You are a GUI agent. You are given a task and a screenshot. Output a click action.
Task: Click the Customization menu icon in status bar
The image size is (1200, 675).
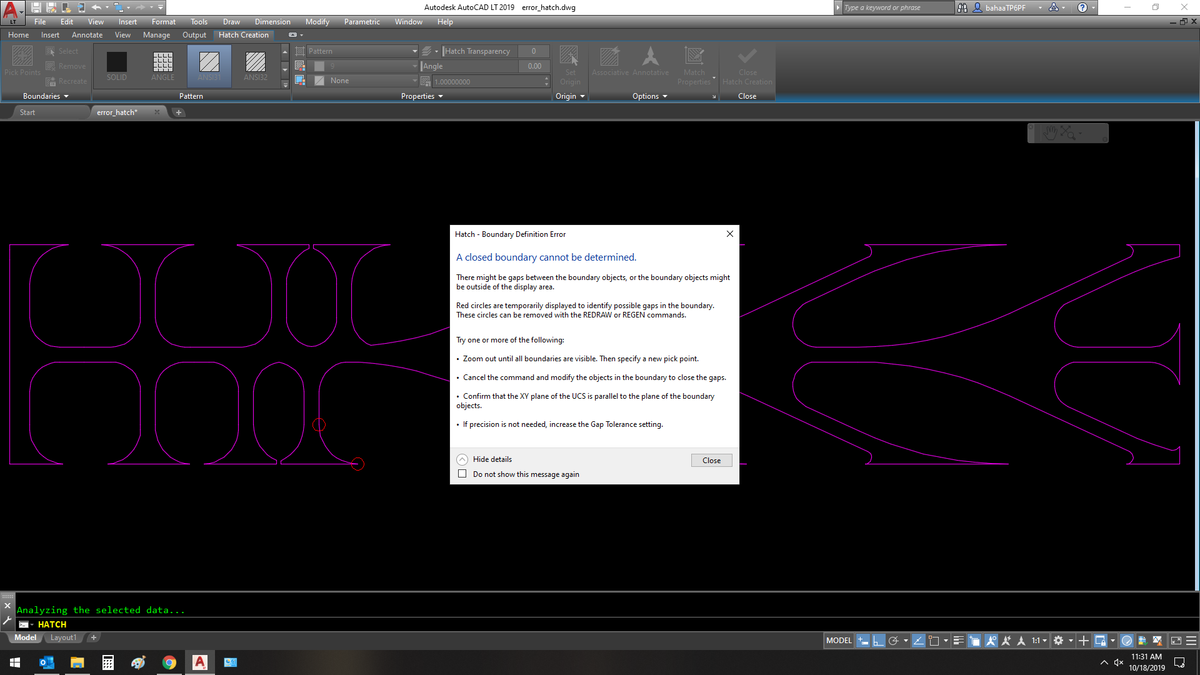(1192, 640)
